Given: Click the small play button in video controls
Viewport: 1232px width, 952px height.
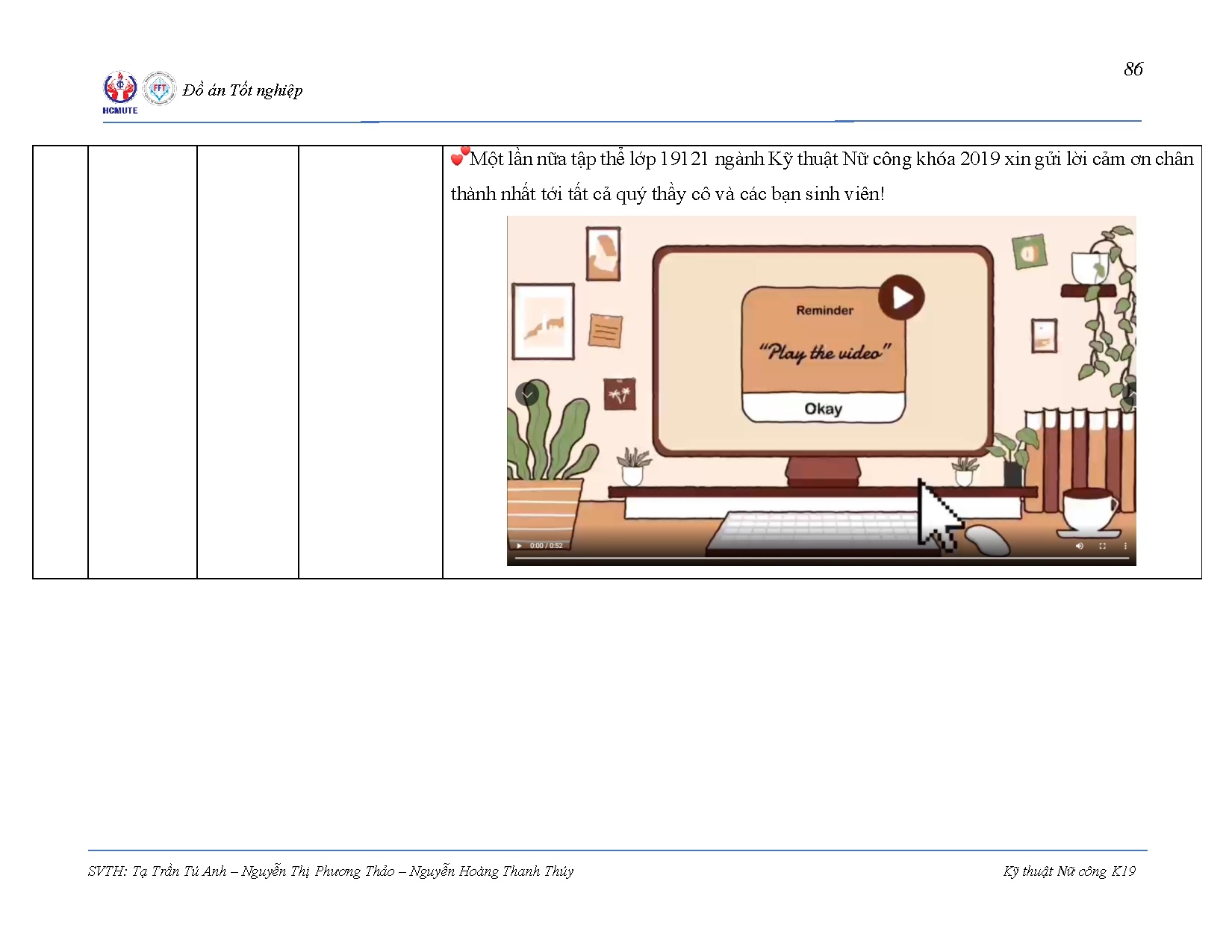Looking at the screenshot, I should coord(519,546).
